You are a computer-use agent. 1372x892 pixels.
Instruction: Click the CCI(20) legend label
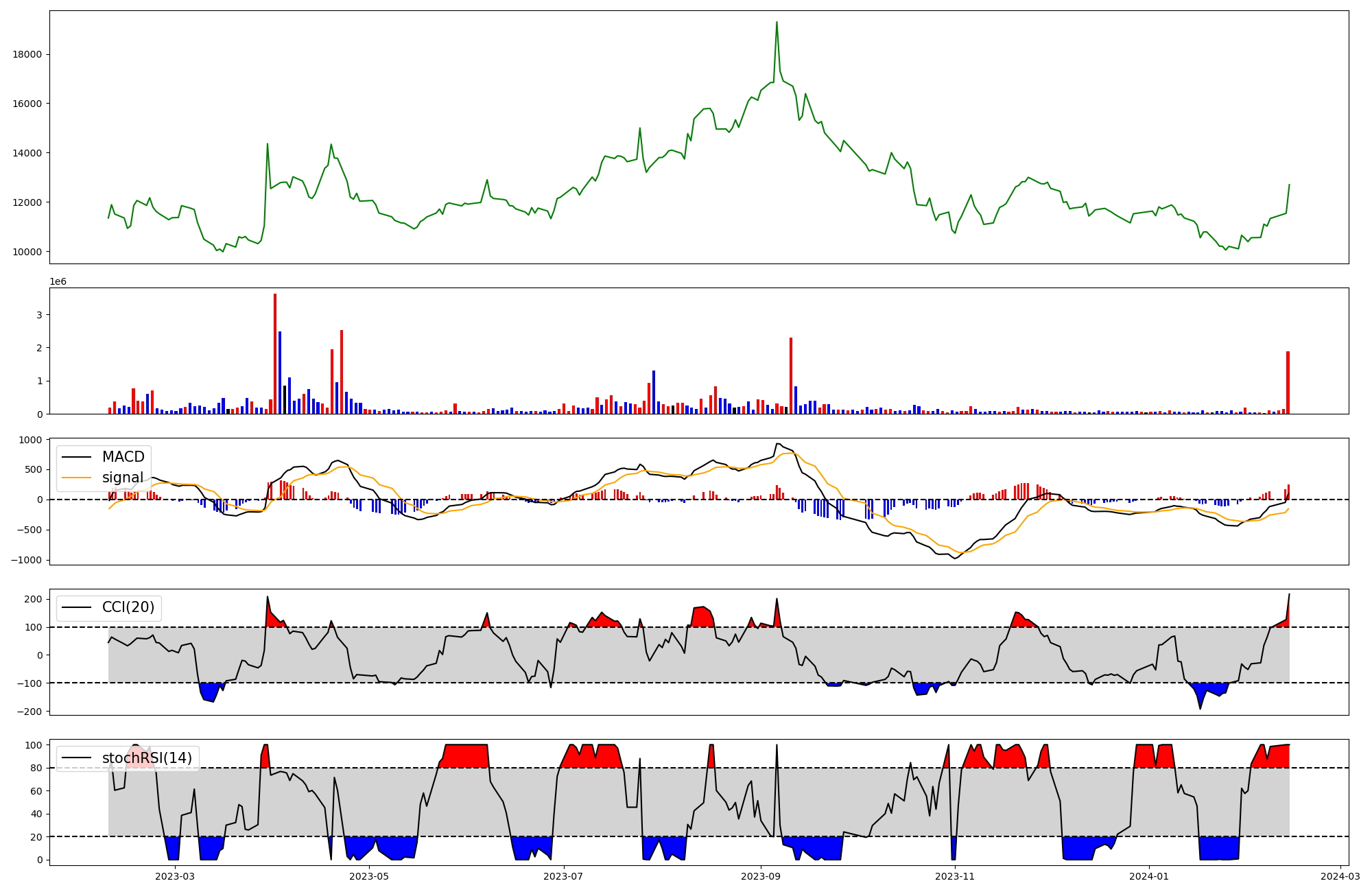(128, 607)
